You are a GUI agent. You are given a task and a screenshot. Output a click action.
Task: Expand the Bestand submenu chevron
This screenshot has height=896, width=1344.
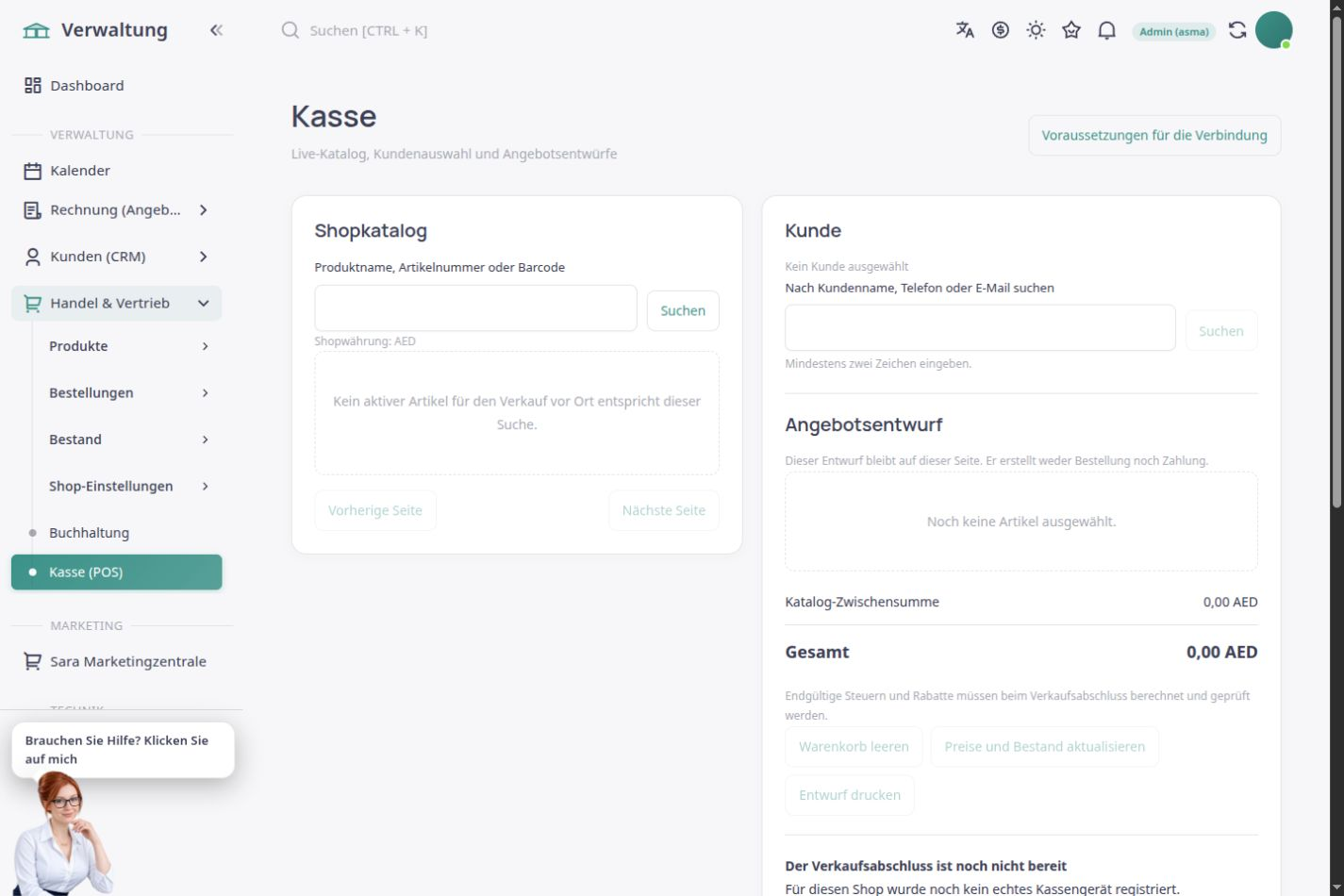point(205,440)
